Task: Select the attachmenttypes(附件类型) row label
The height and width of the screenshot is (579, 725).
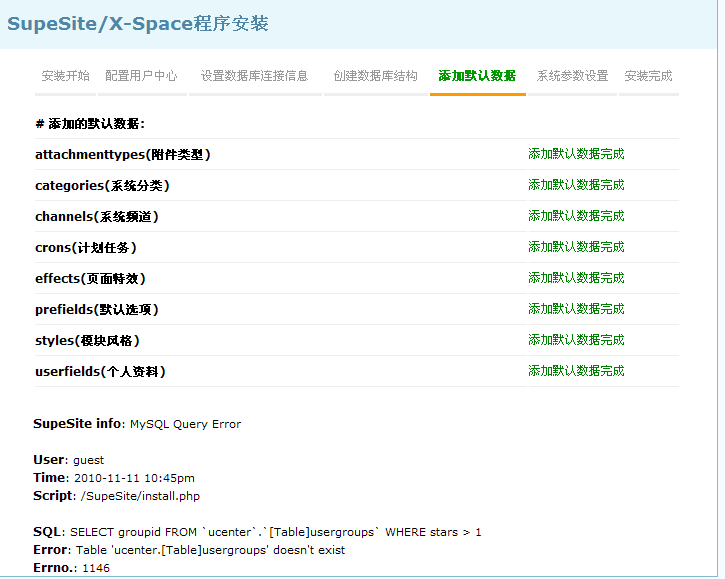Action: (123, 154)
